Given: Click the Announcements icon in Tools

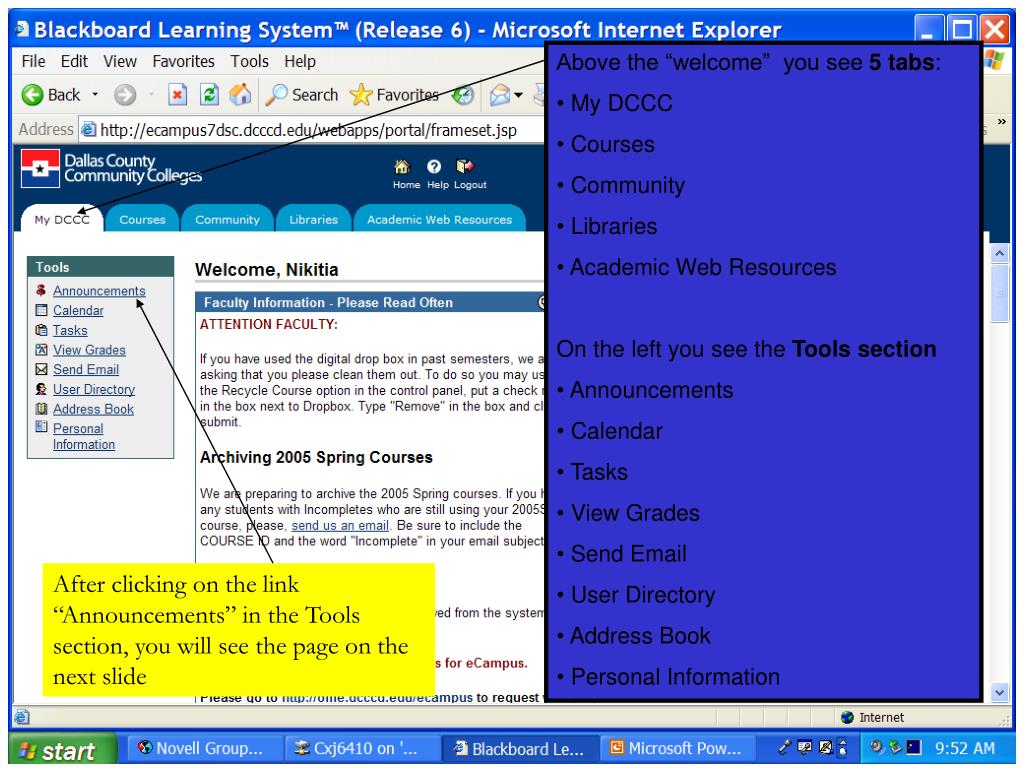Looking at the screenshot, I should [41, 291].
